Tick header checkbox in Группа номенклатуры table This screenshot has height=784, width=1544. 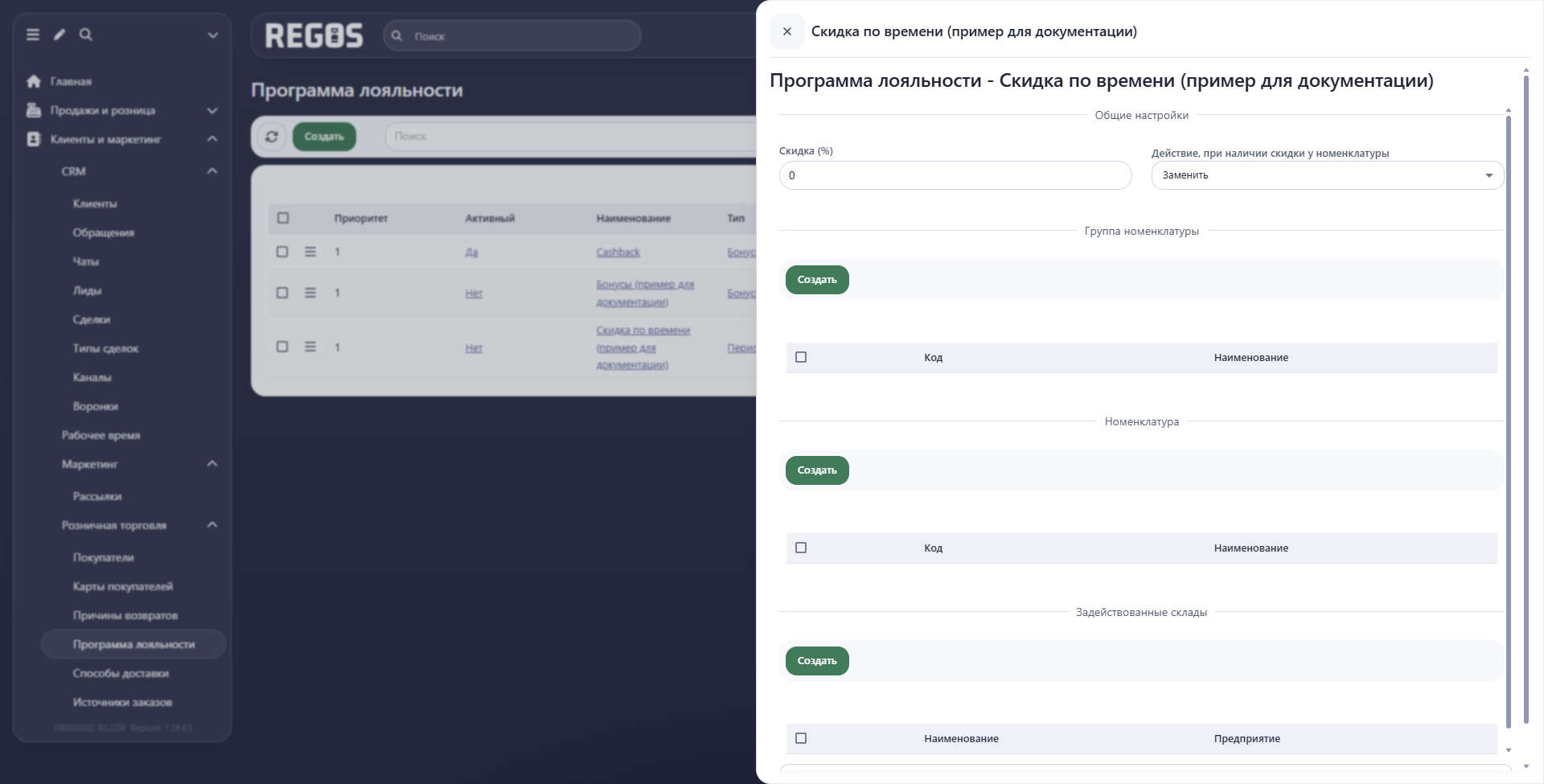[801, 357]
